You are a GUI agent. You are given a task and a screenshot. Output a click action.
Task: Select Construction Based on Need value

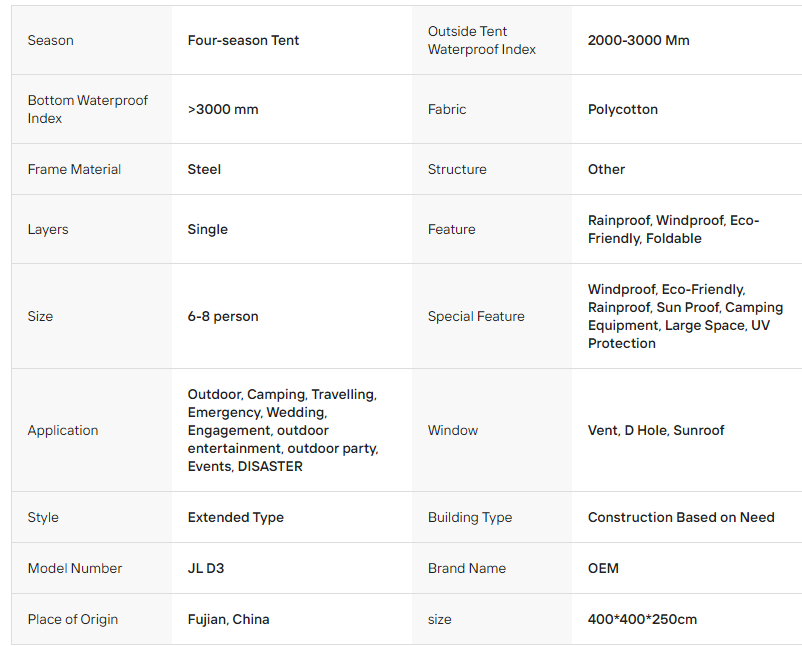click(681, 518)
